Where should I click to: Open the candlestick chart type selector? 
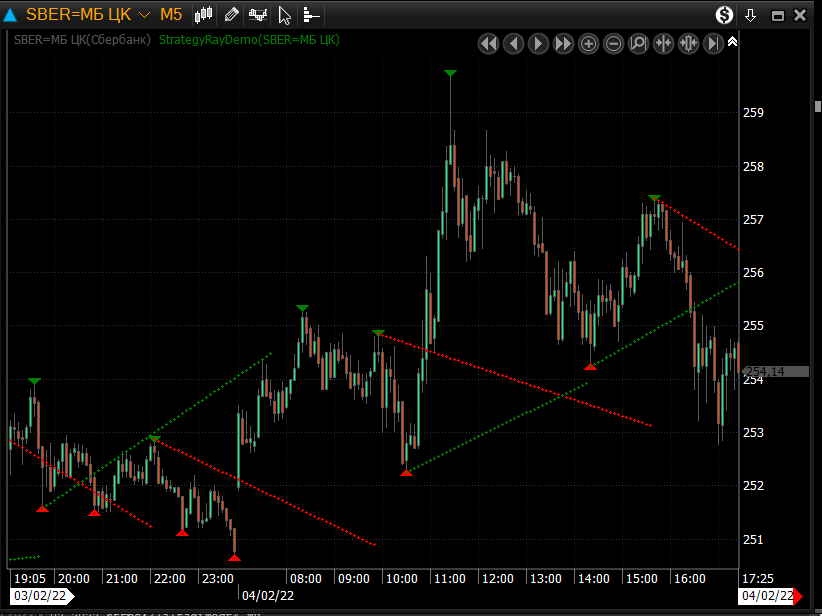[x=204, y=15]
